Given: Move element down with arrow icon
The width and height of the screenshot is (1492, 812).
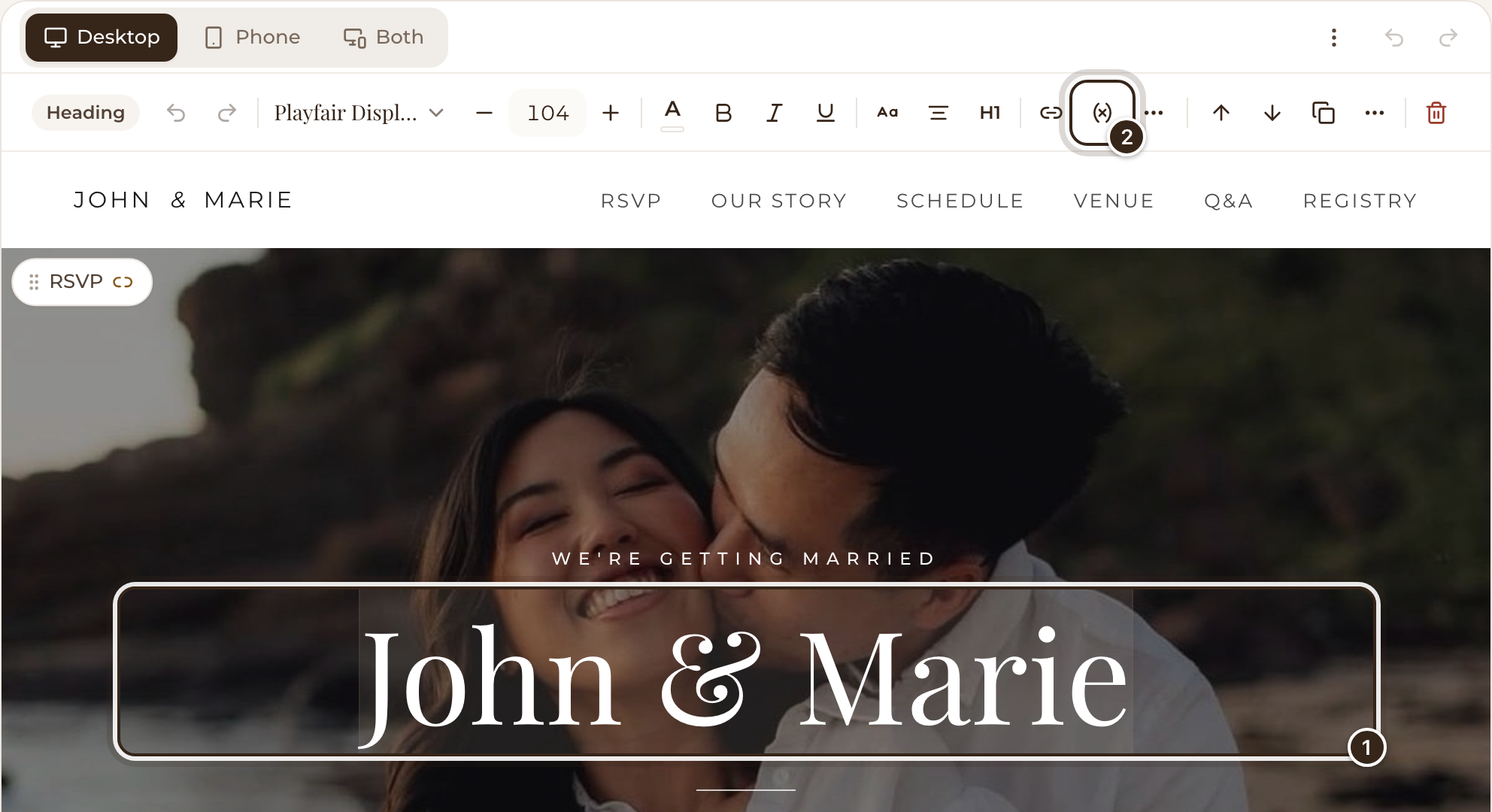Looking at the screenshot, I should point(1272,113).
